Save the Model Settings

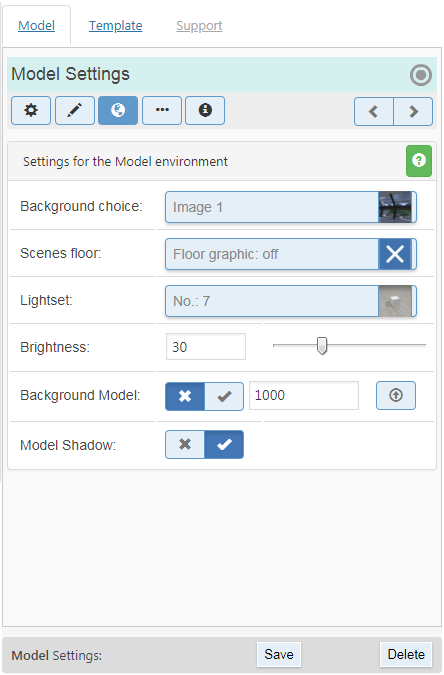coord(279,654)
